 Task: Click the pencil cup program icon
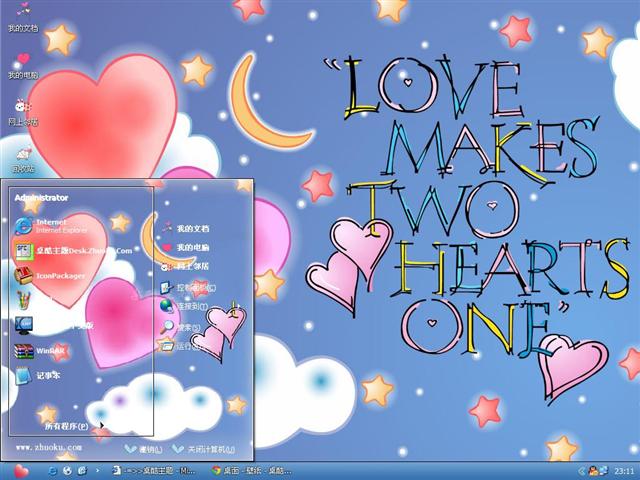pos(24,300)
